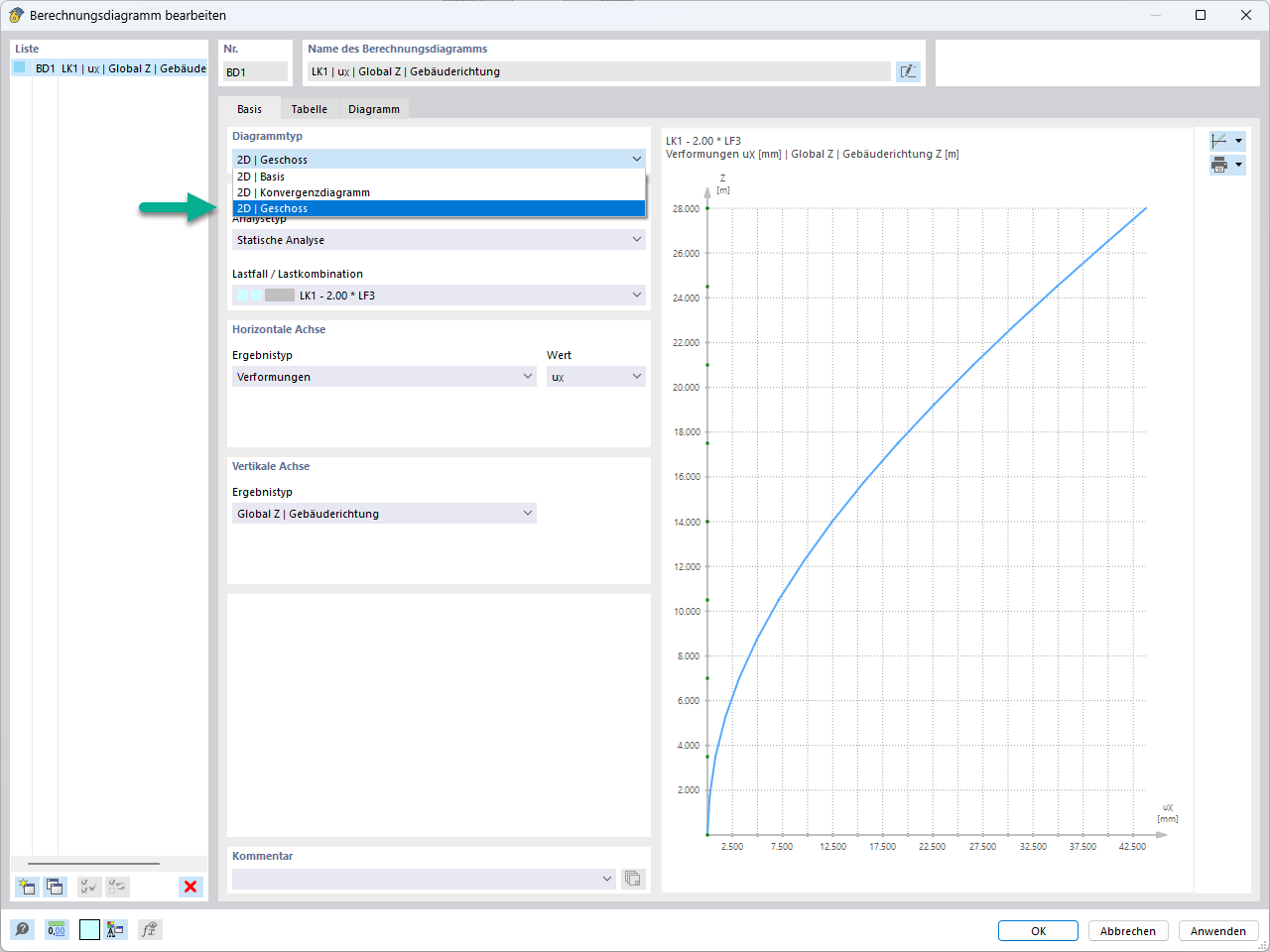Delete the selected diagram with red X
Image resolution: width=1270 pixels, height=952 pixels.
(190, 887)
